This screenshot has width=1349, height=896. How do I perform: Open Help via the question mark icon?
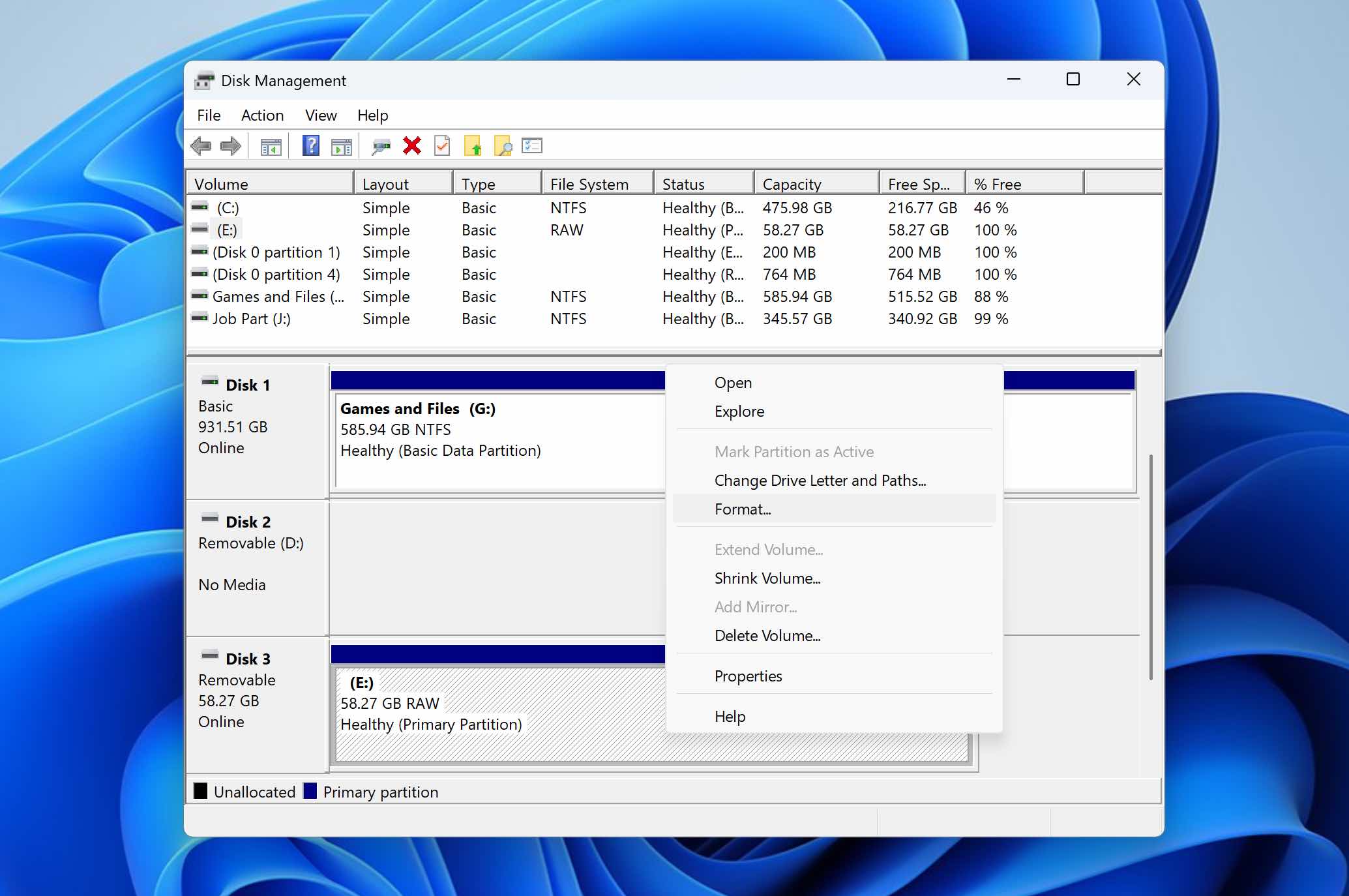pyautogui.click(x=311, y=145)
